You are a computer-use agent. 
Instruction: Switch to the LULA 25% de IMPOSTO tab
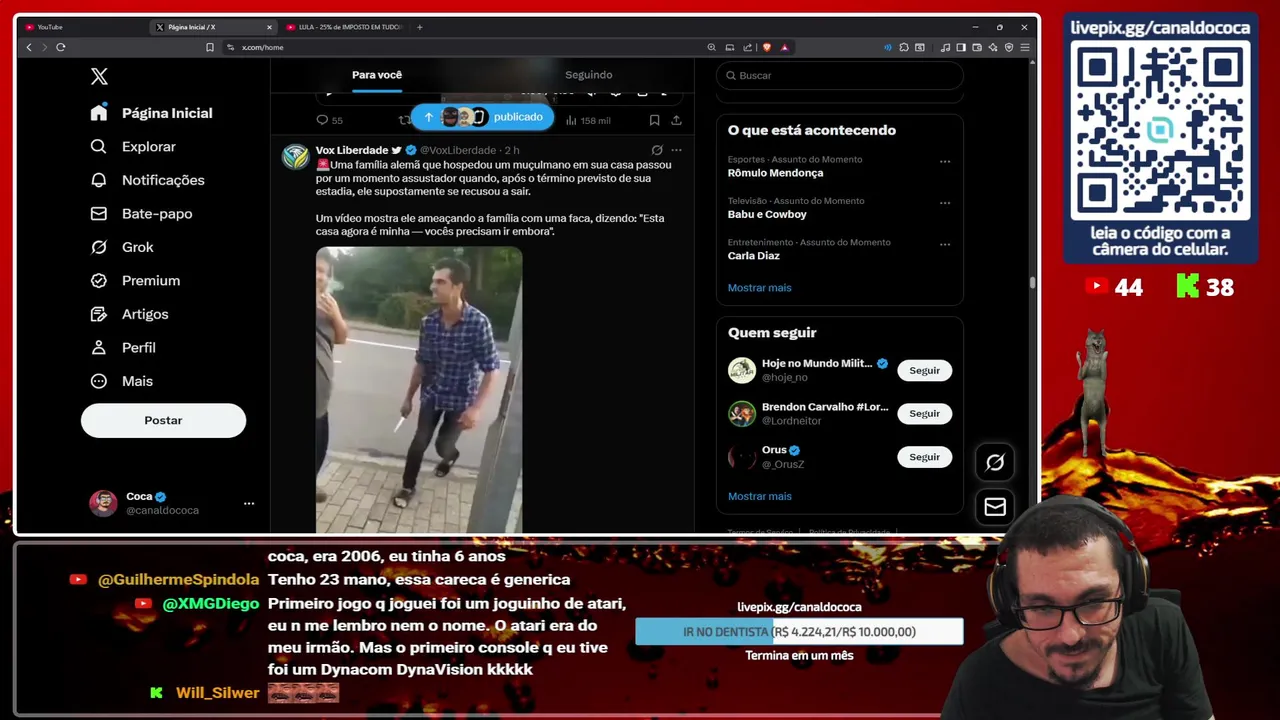pyautogui.click(x=345, y=27)
